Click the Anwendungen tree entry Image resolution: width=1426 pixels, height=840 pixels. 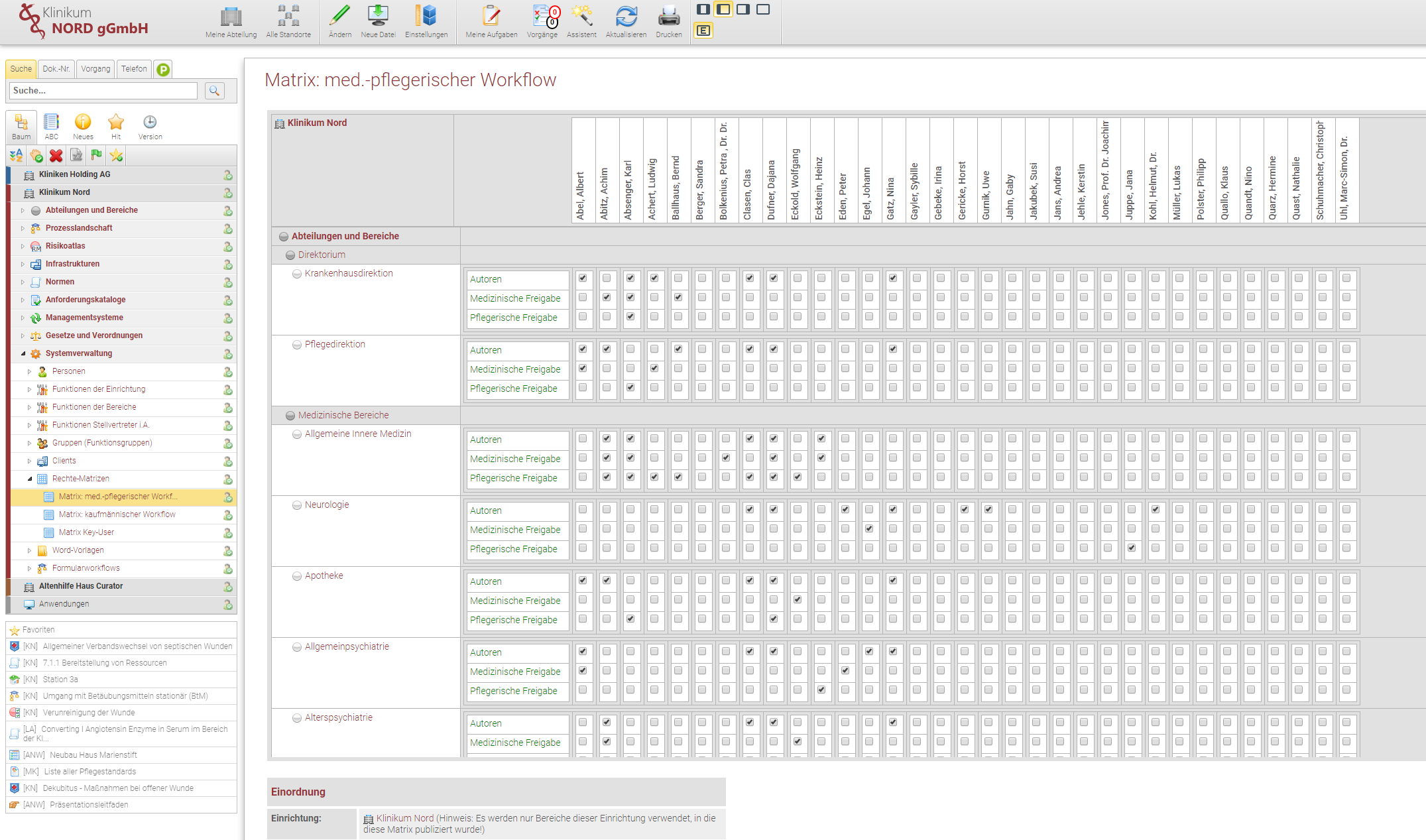coord(64,604)
